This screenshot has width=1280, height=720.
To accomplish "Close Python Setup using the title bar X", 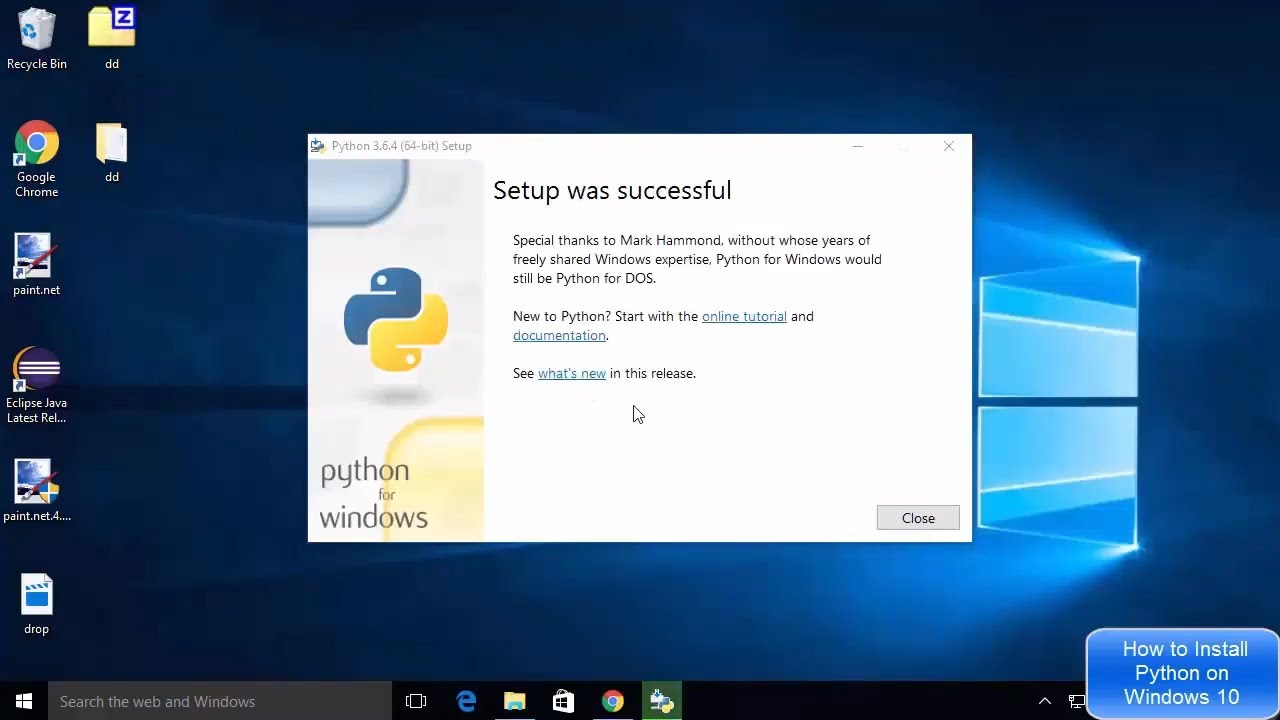I will 949,146.
